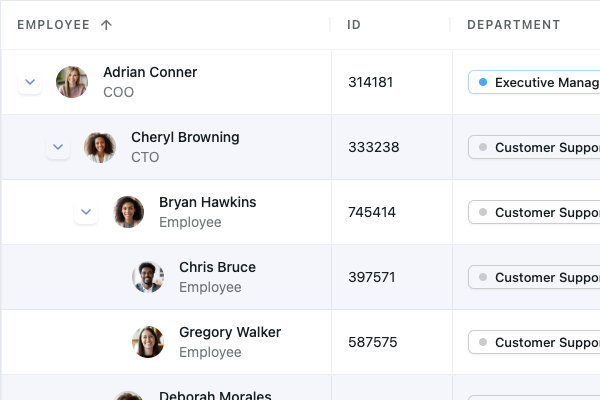600x400 pixels.
Task: Collapse Cheryl Browning's subordinates
Action: point(58,147)
